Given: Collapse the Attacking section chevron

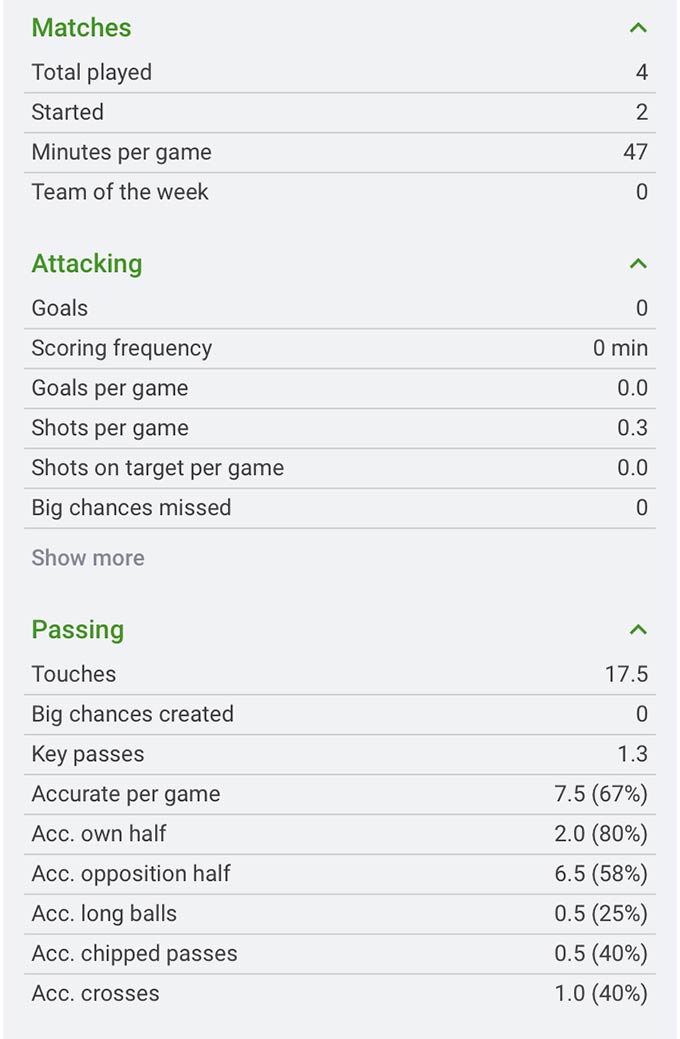Looking at the screenshot, I should coord(638,264).
